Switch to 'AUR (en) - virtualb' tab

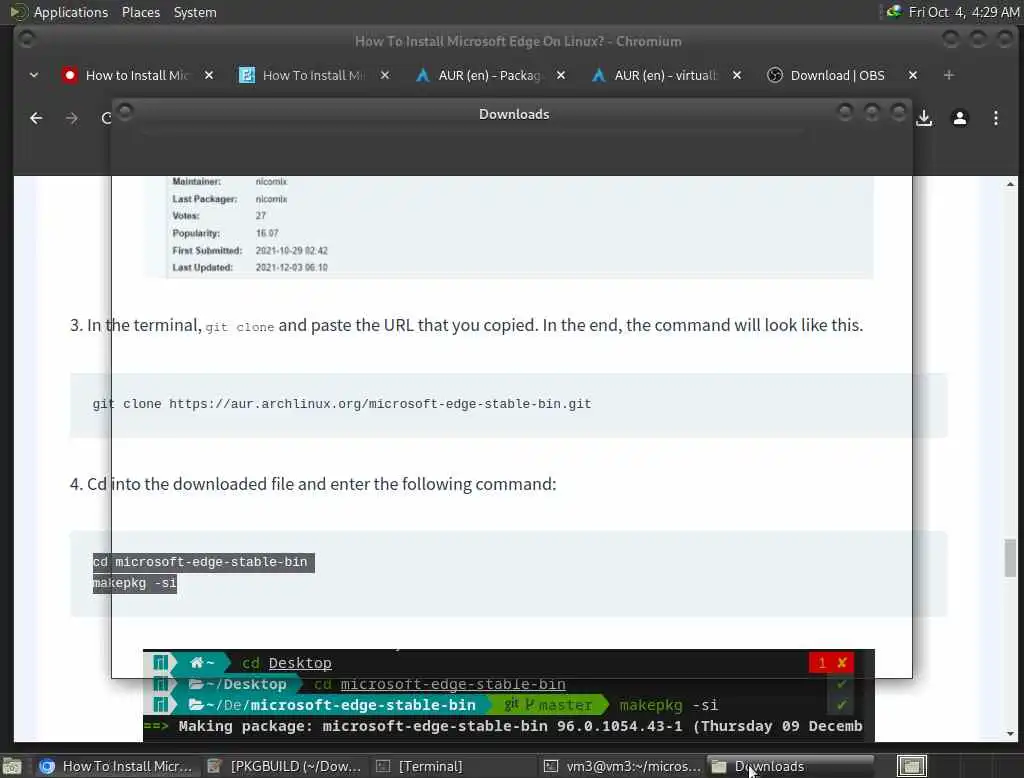(x=664, y=75)
